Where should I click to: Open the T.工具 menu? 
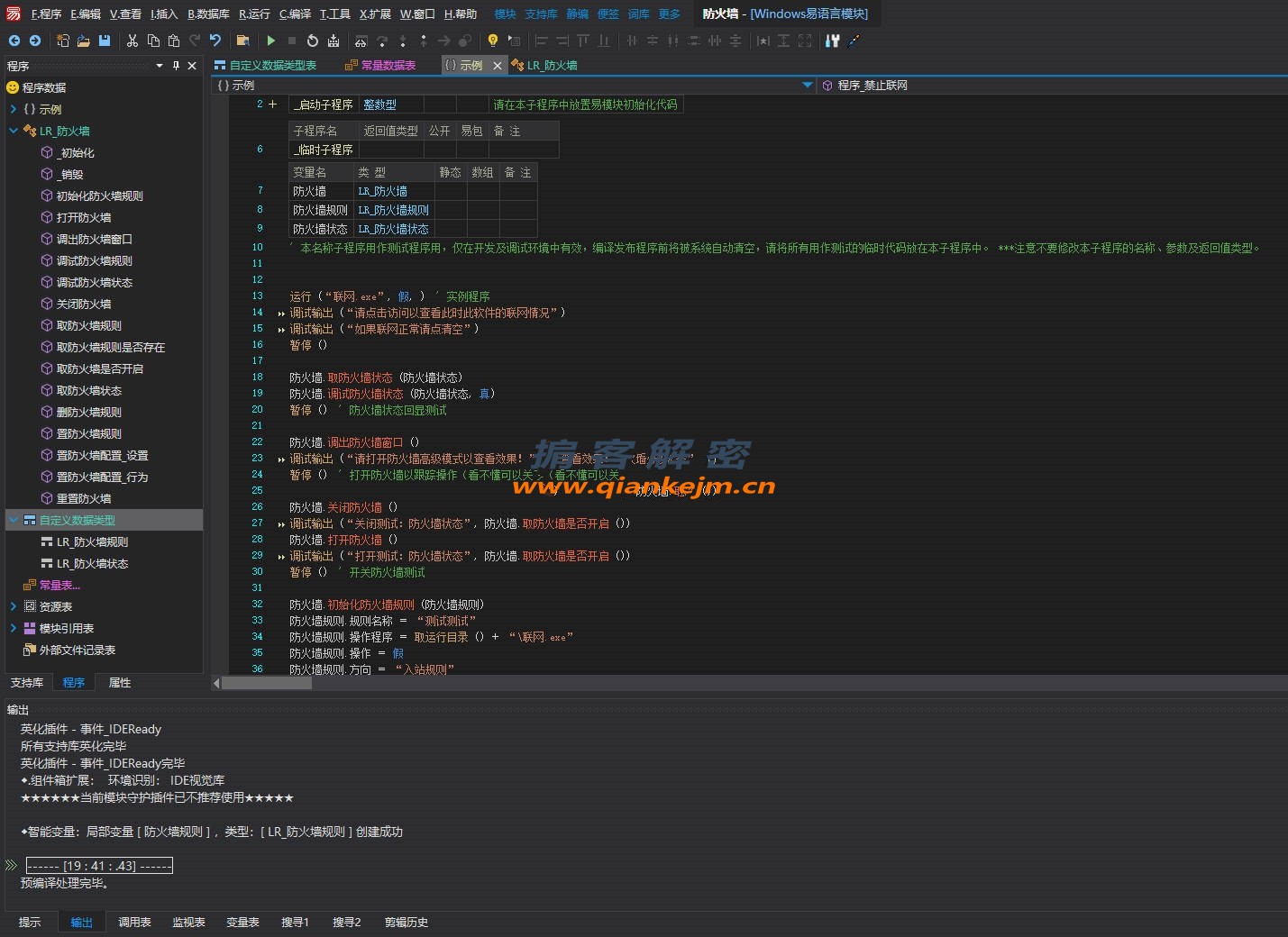point(334,14)
